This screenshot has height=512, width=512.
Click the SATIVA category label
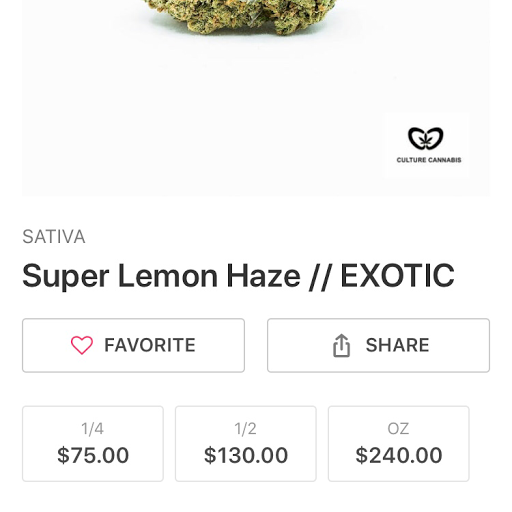click(54, 237)
